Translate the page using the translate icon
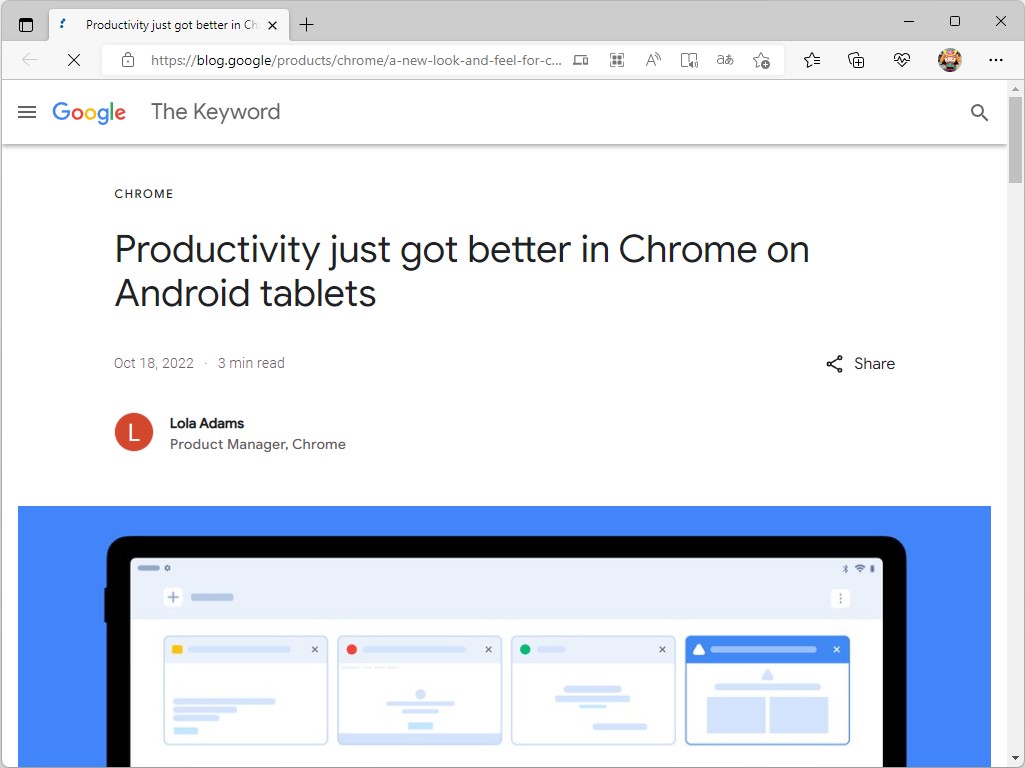This screenshot has width=1025, height=768. coord(724,60)
